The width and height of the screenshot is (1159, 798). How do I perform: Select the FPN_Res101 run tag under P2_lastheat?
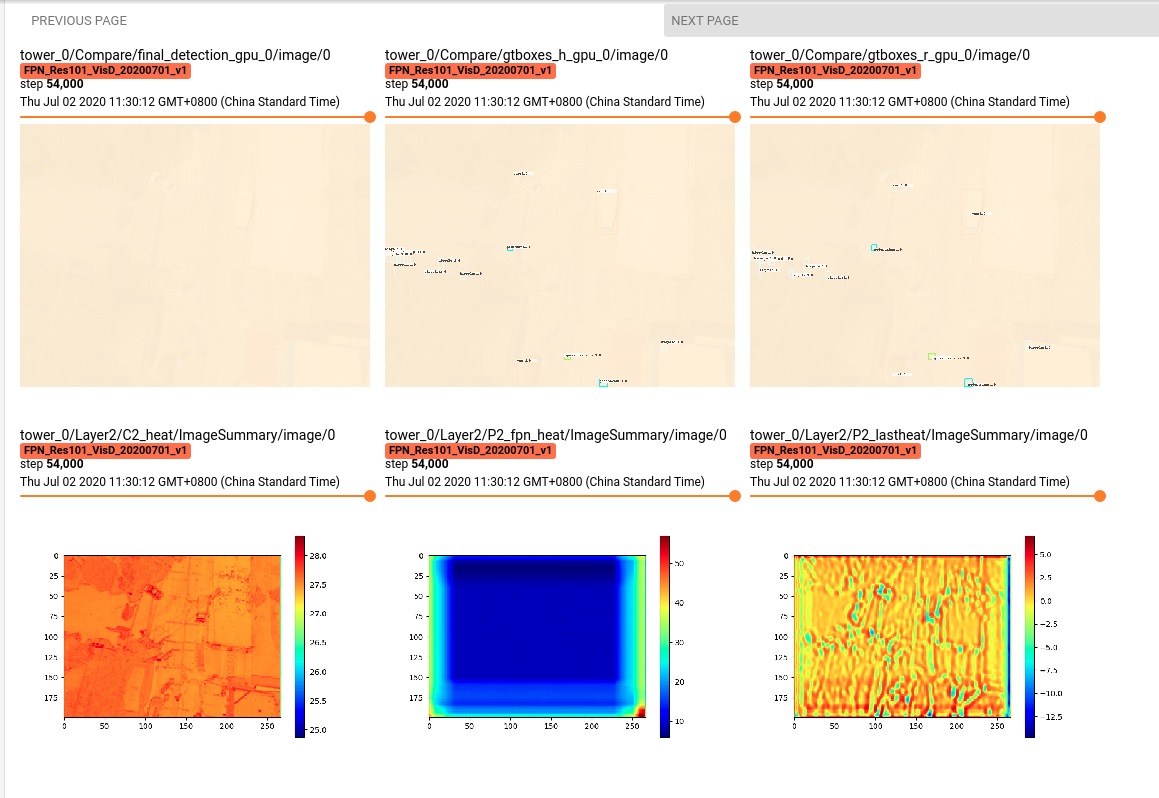click(834, 450)
